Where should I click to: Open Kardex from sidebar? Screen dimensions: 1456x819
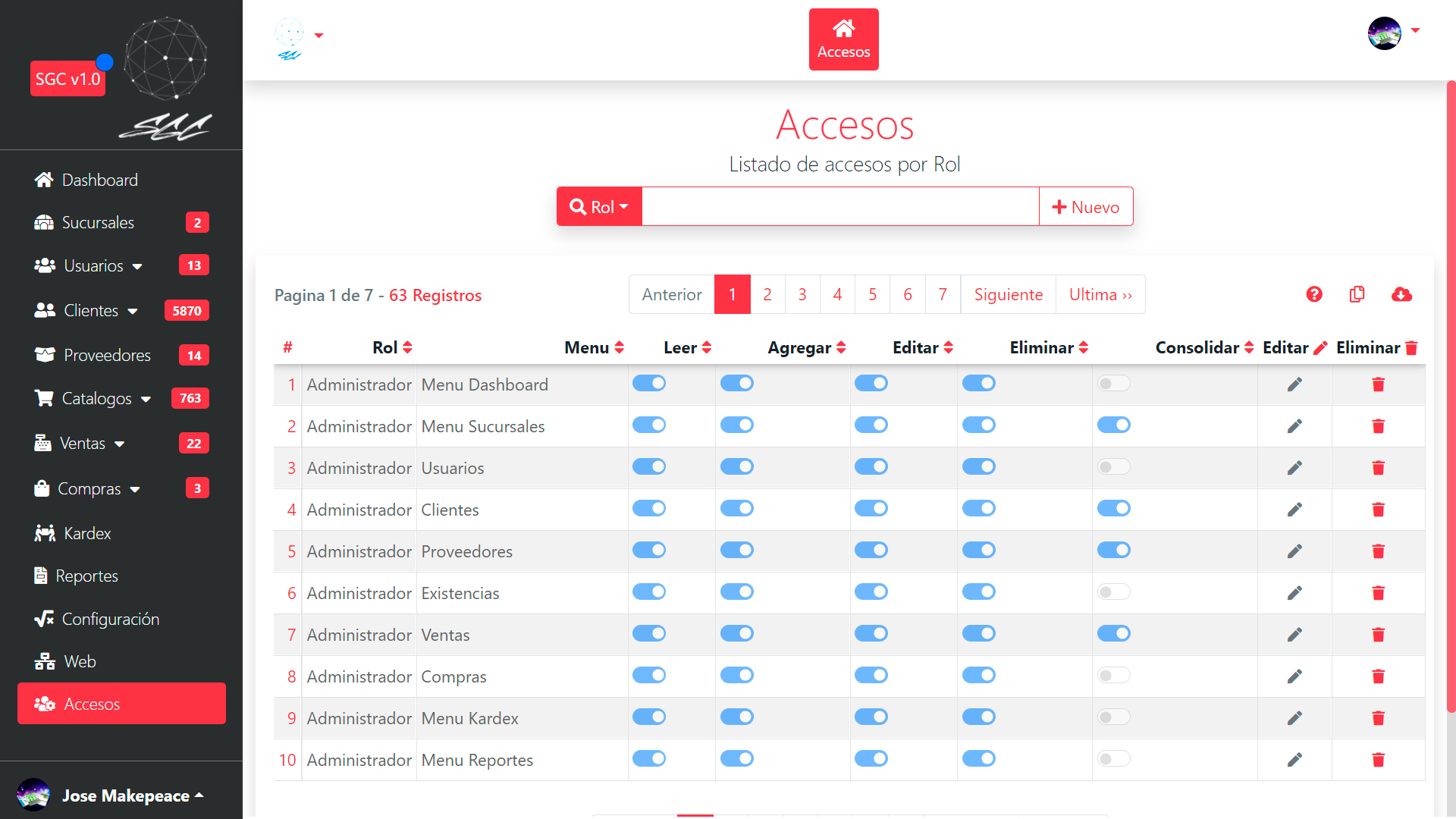tap(87, 533)
